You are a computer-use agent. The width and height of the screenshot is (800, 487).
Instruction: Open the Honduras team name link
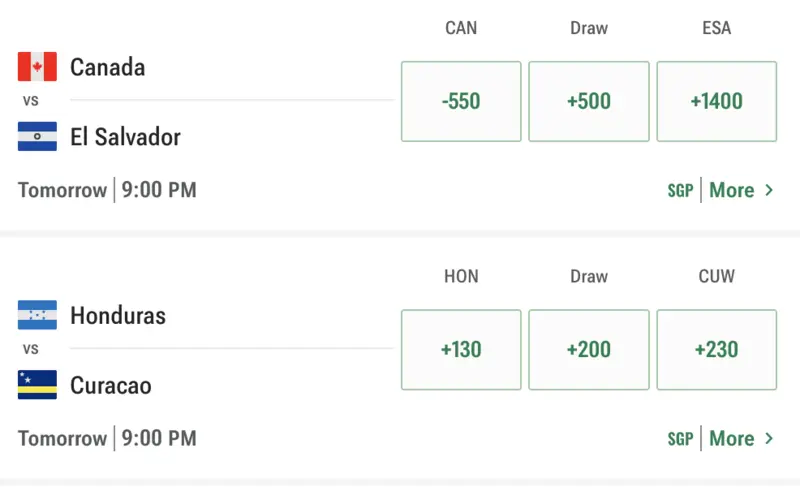coord(118,315)
